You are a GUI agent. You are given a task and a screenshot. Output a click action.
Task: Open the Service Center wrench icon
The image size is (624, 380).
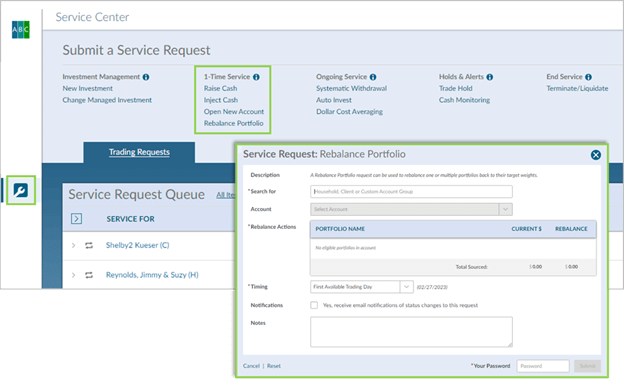click(x=21, y=190)
